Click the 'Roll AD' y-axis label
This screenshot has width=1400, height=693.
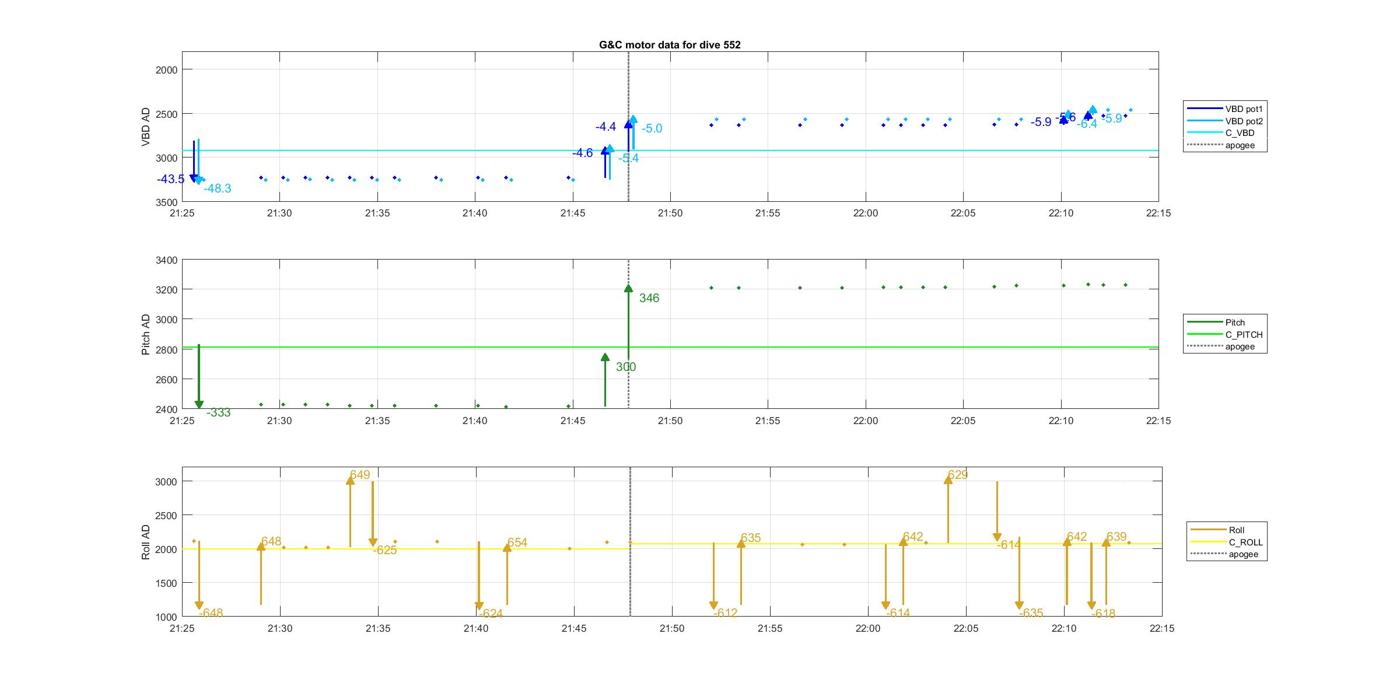click(x=146, y=541)
